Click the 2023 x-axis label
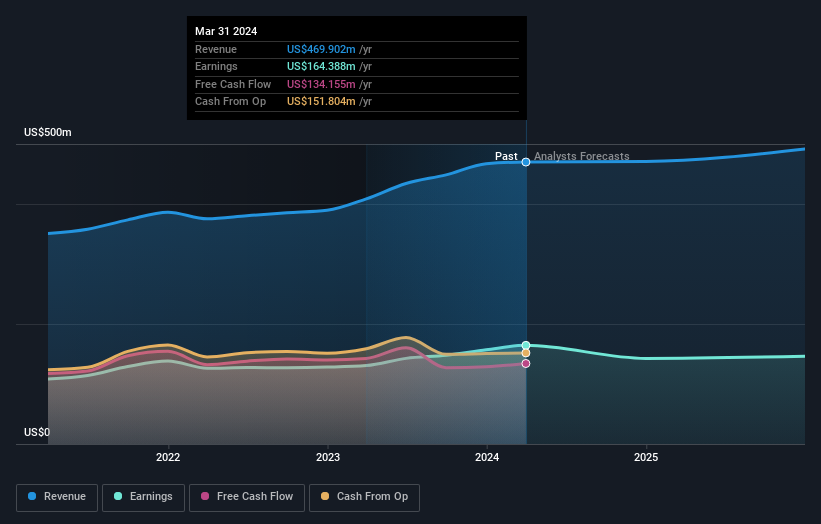Image resolution: width=821 pixels, height=524 pixels. coord(328,458)
